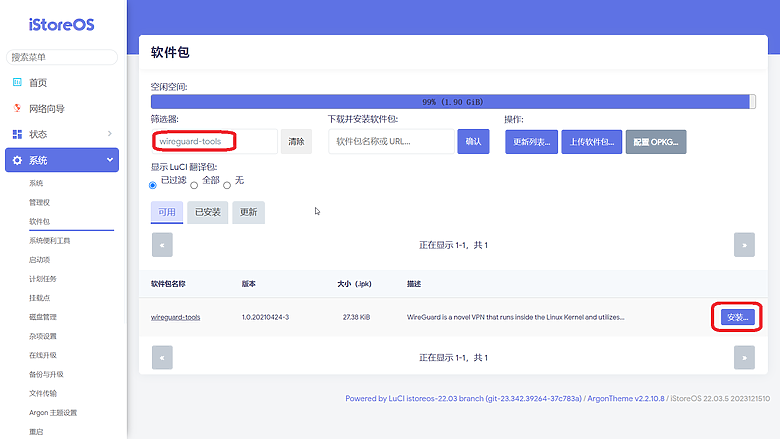Click version 1.0.20210424-3 cell
Viewport: 780px width, 439px height.
(265, 317)
